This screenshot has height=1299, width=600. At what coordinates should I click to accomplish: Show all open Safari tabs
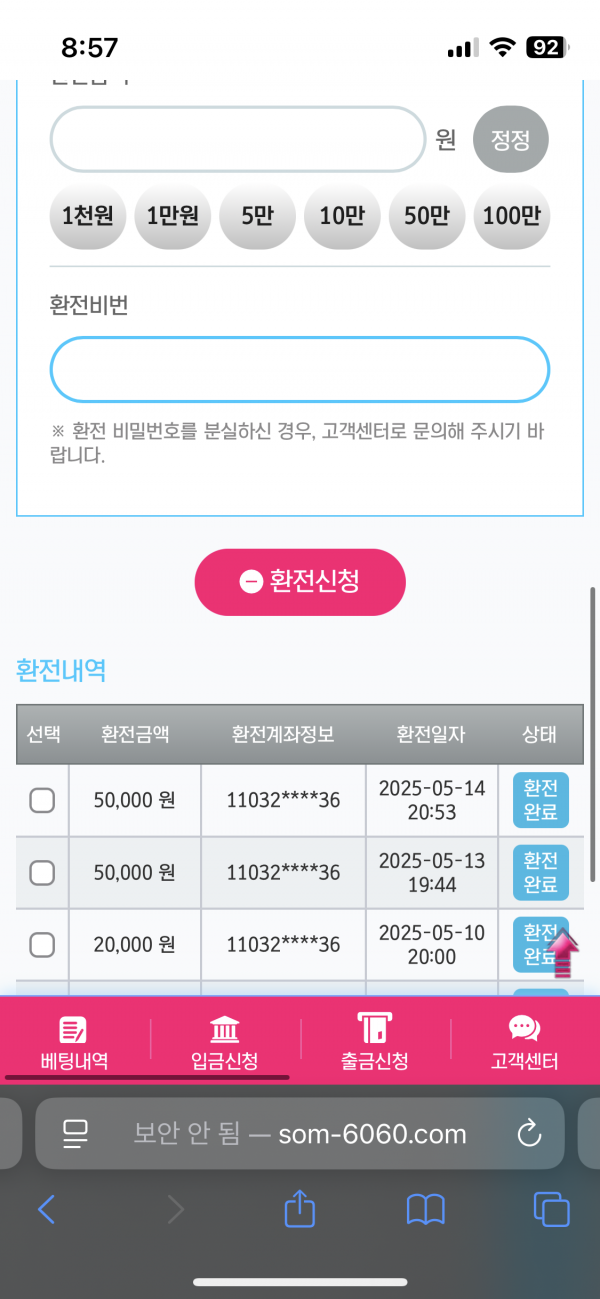551,1210
